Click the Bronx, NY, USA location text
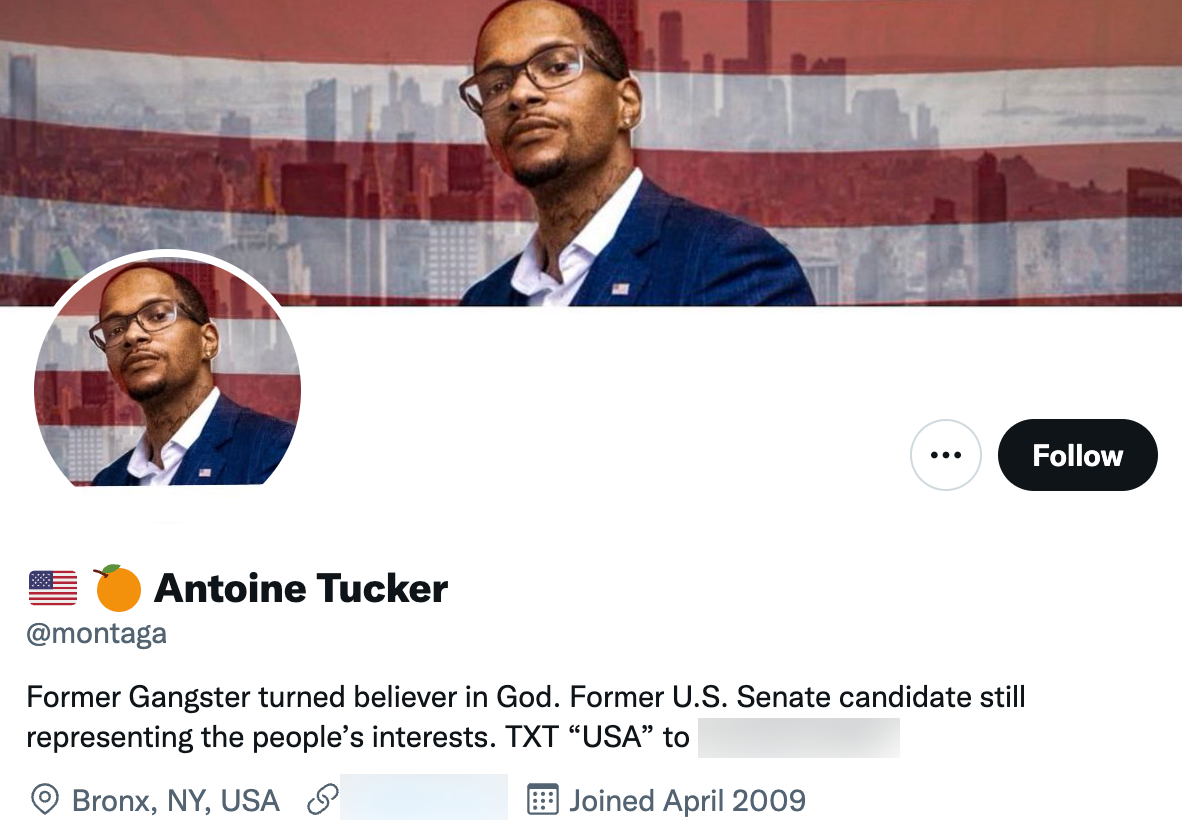This screenshot has height=830, width=1182. click(x=175, y=800)
